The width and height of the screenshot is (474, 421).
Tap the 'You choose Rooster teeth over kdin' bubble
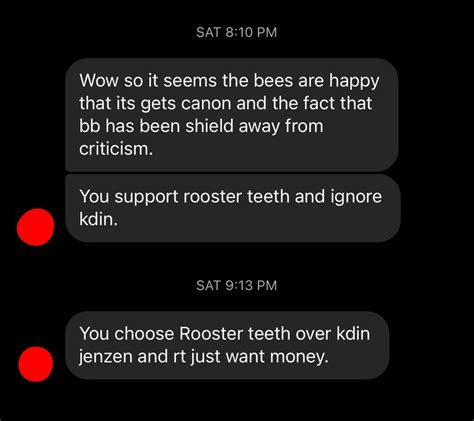pos(227,345)
